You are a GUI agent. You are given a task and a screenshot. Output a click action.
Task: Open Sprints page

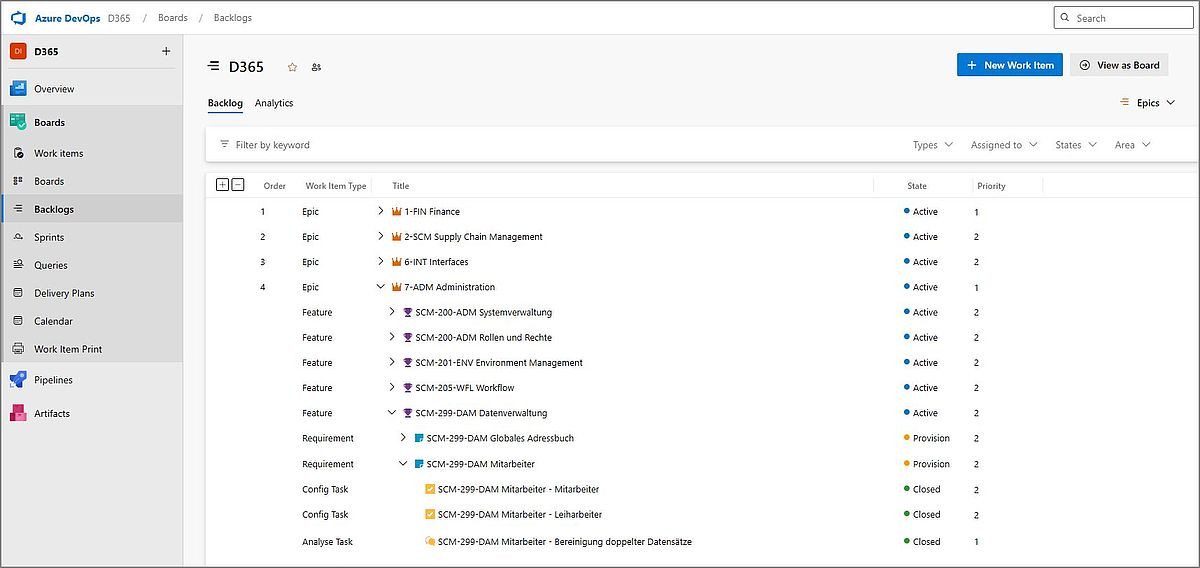click(49, 237)
